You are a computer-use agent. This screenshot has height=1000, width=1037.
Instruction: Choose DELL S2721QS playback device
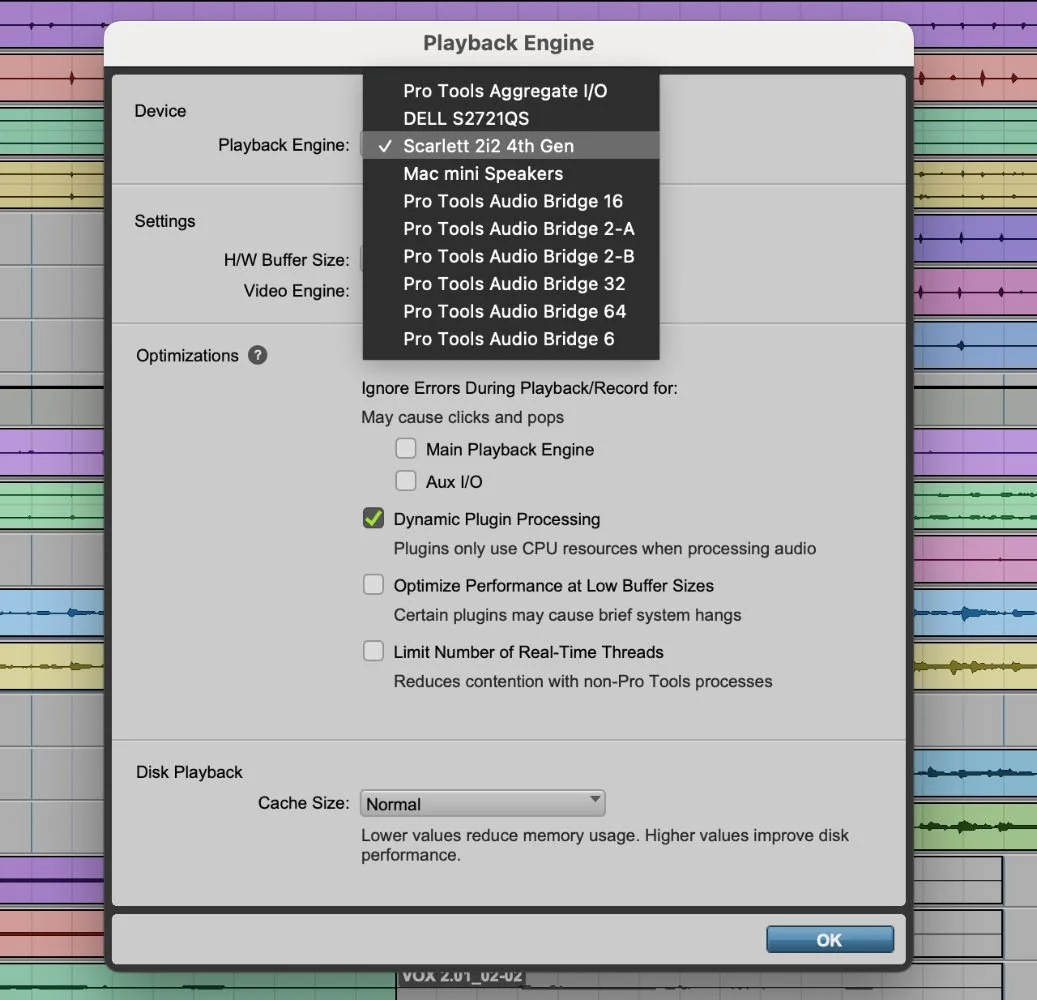(511, 118)
